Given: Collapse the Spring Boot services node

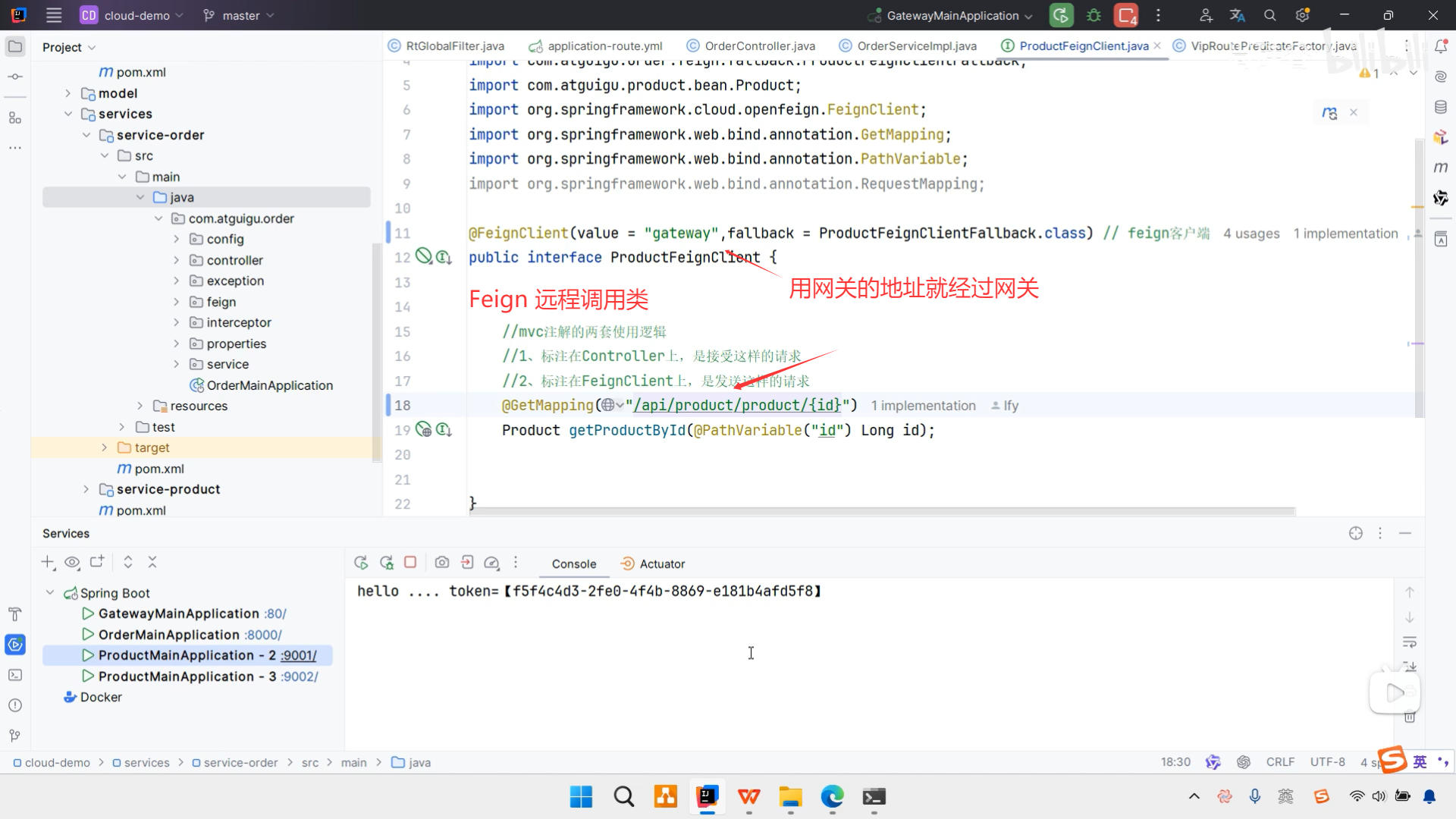Looking at the screenshot, I should pyautogui.click(x=50, y=593).
